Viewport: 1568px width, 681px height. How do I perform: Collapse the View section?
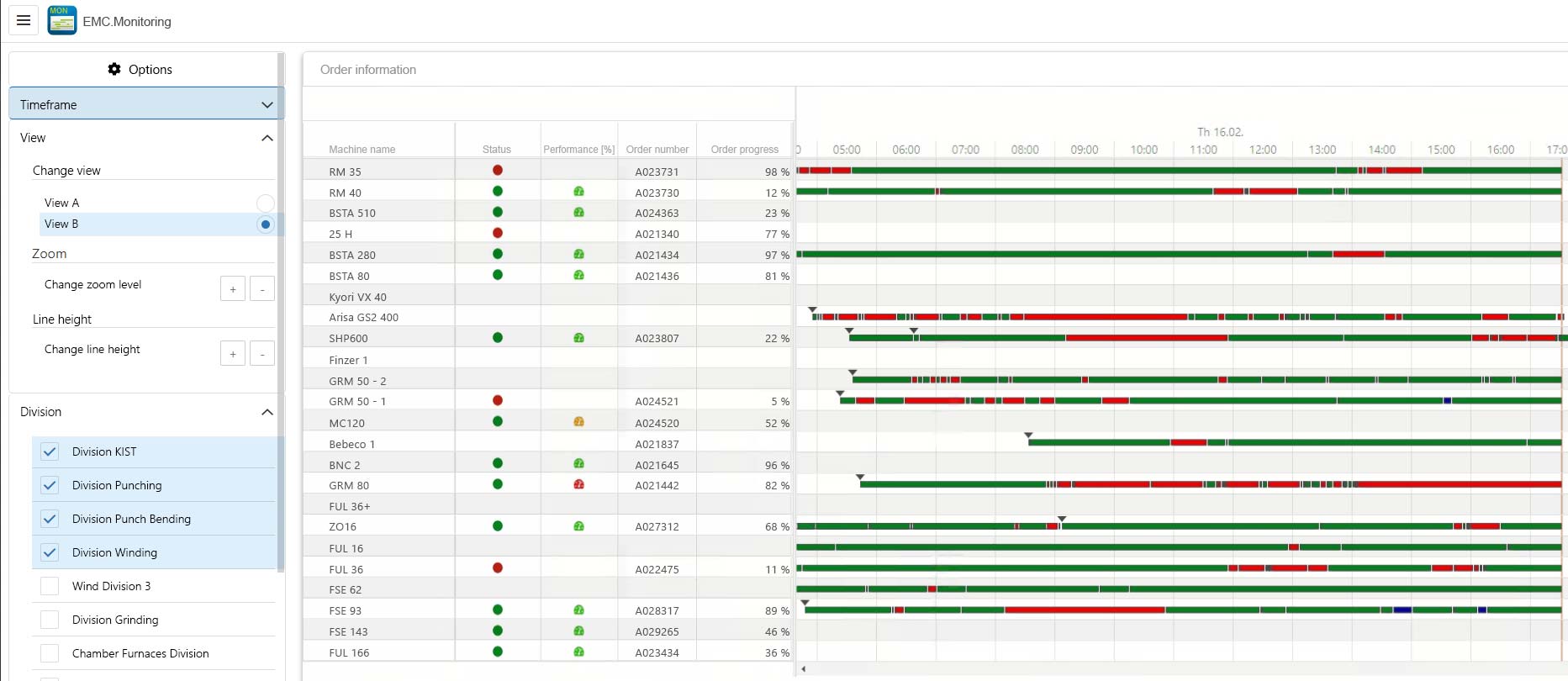pos(267,138)
